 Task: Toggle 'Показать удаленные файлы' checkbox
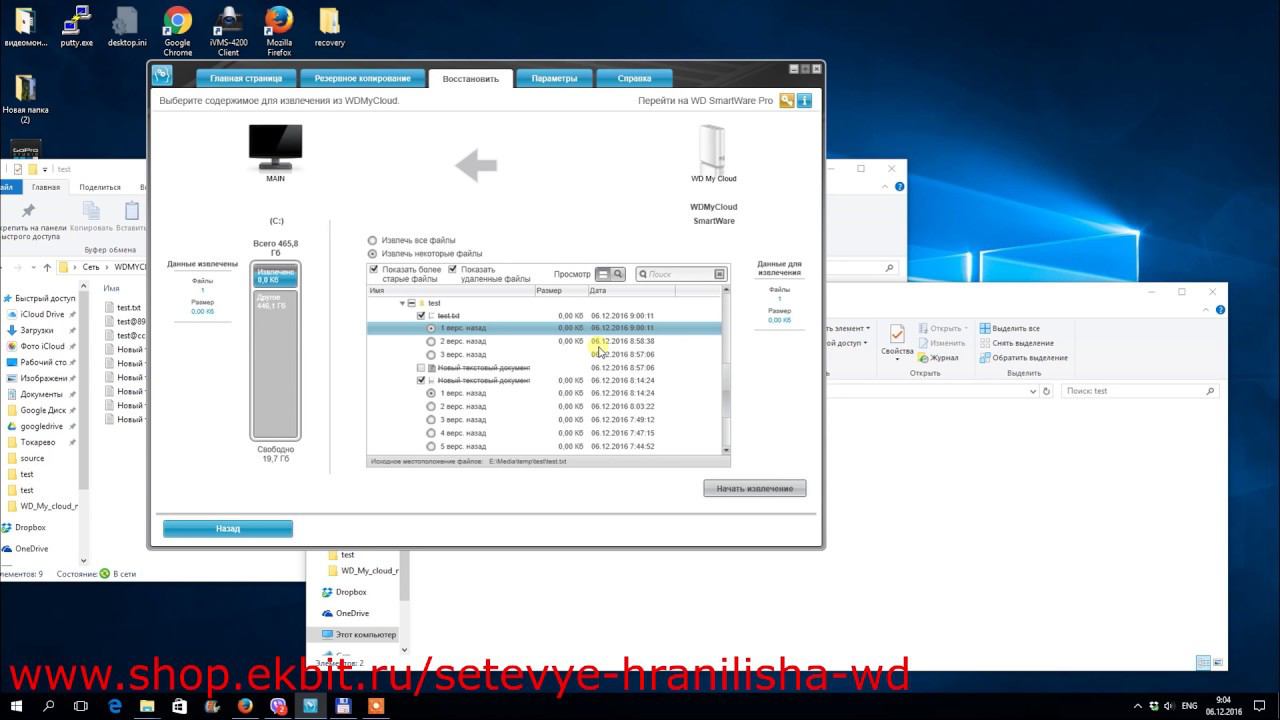[x=452, y=269]
